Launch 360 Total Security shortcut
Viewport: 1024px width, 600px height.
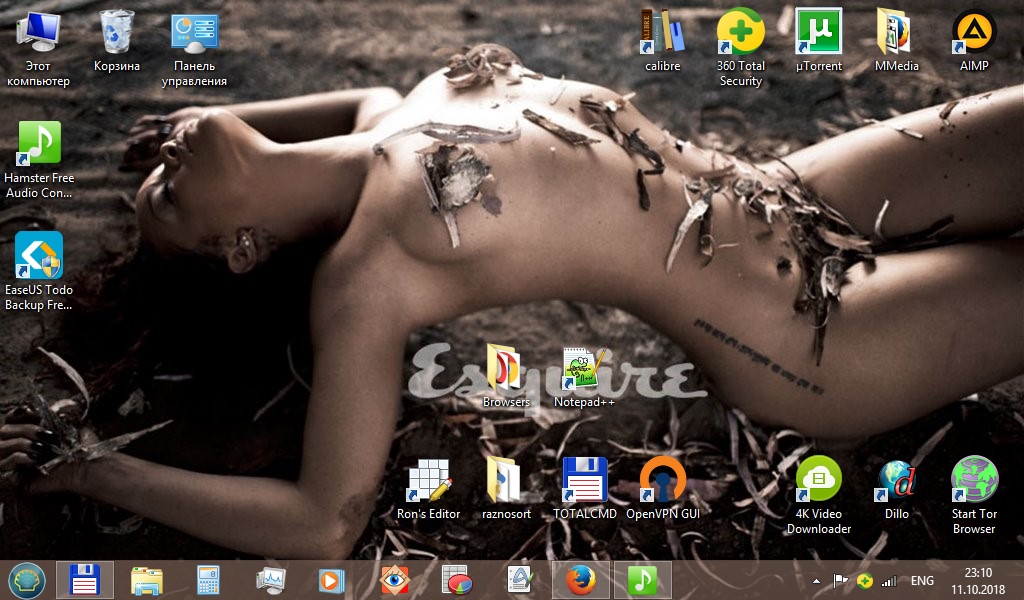tap(741, 48)
